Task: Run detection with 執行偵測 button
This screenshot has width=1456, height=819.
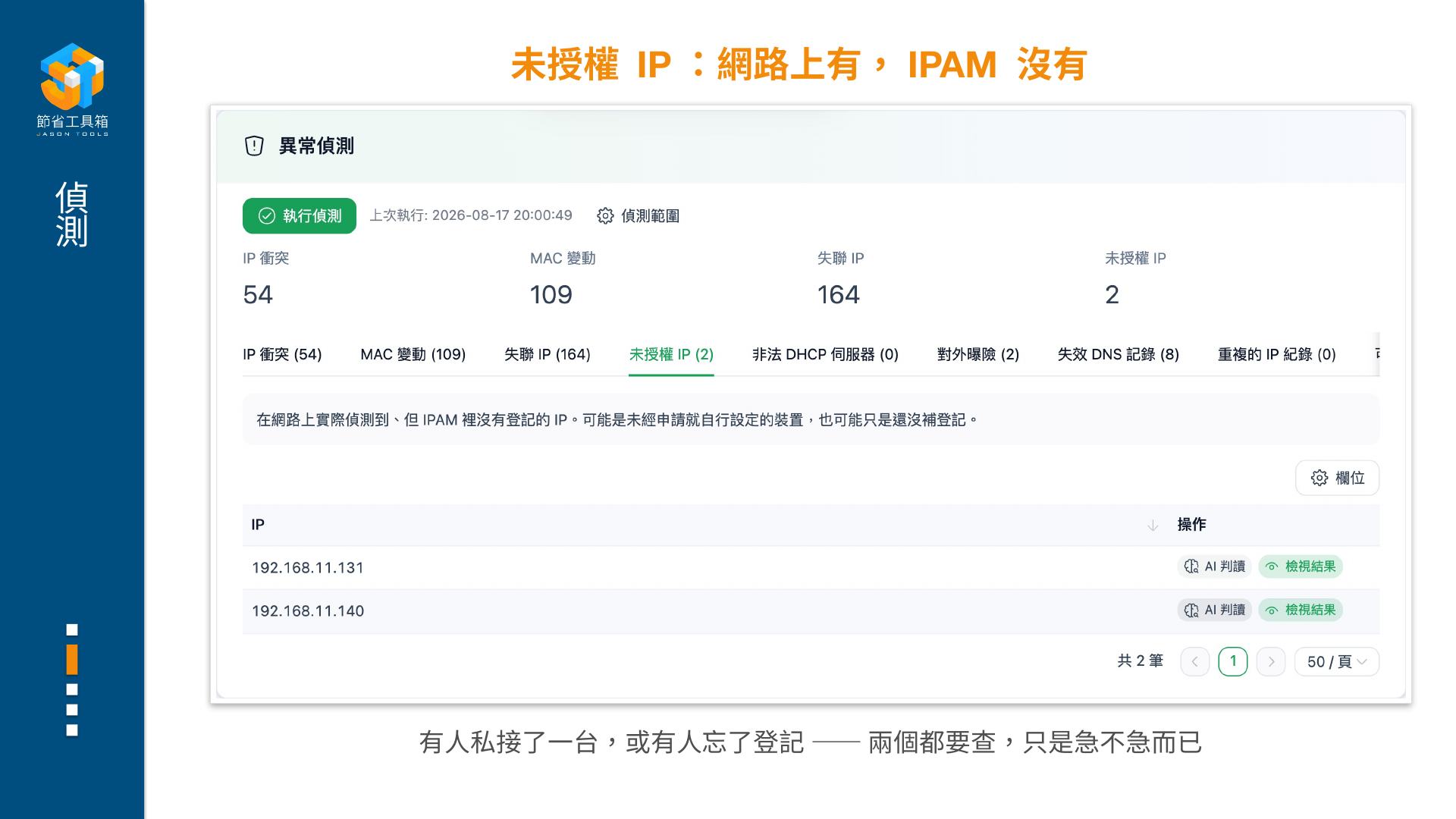Action: pyautogui.click(x=300, y=216)
